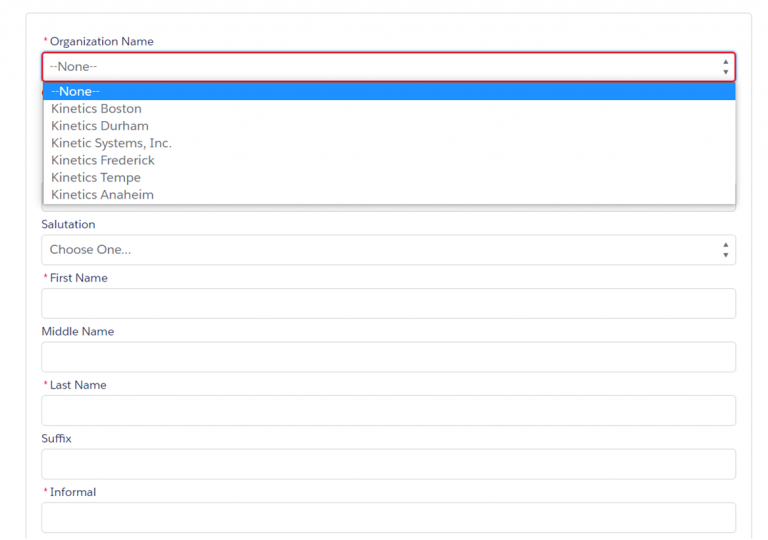Viewport: 768px width, 540px height.
Task: Click the Organization Name up-down arrow icon
Action: pyautogui.click(x=725, y=67)
